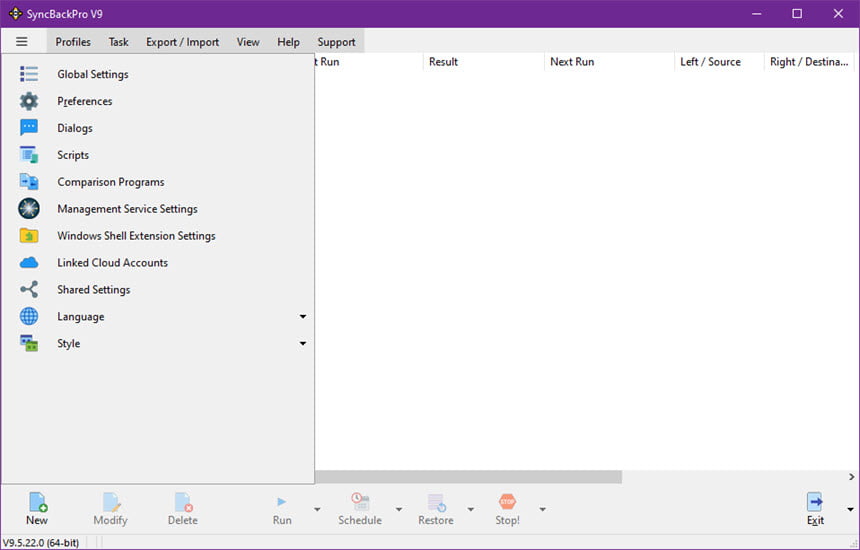860x550 pixels.
Task: Open the Run button dropdown arrow
Action: click(x=317, y=509)
